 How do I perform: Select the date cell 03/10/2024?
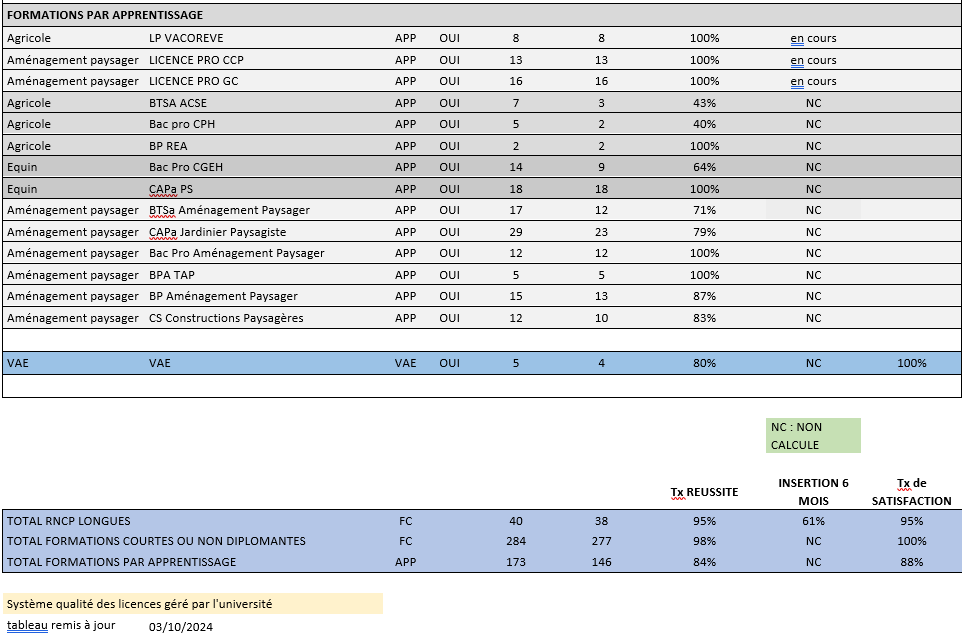[181, 626]
